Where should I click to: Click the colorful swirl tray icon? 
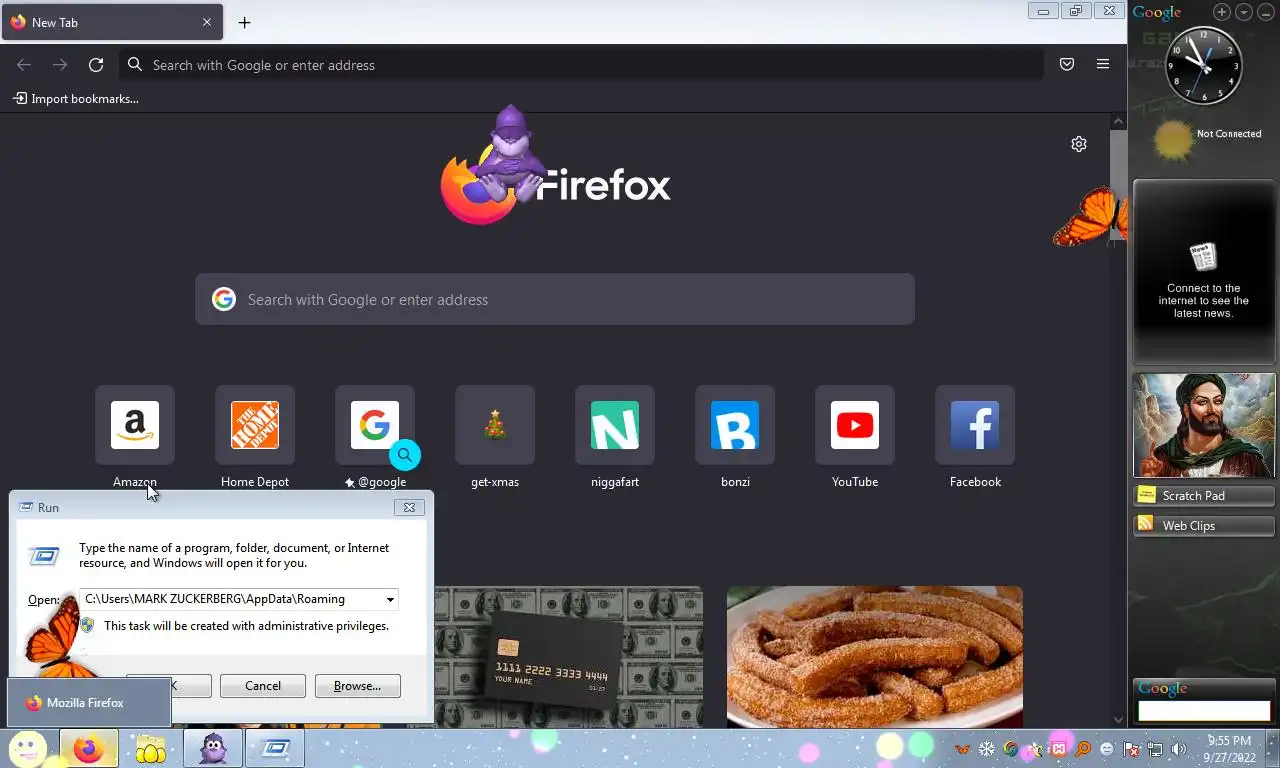point(1011,749)
